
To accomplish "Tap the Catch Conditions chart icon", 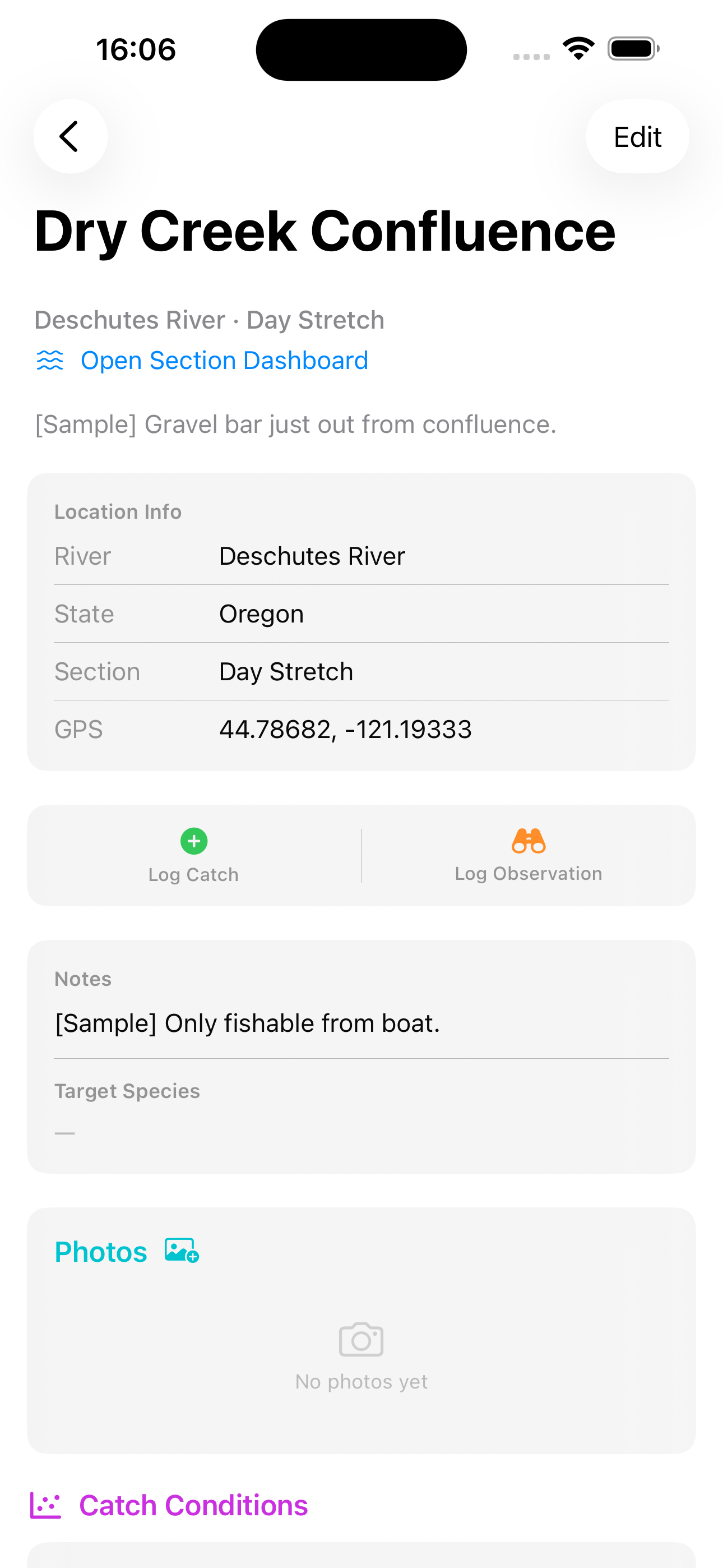I will 45,1505.
